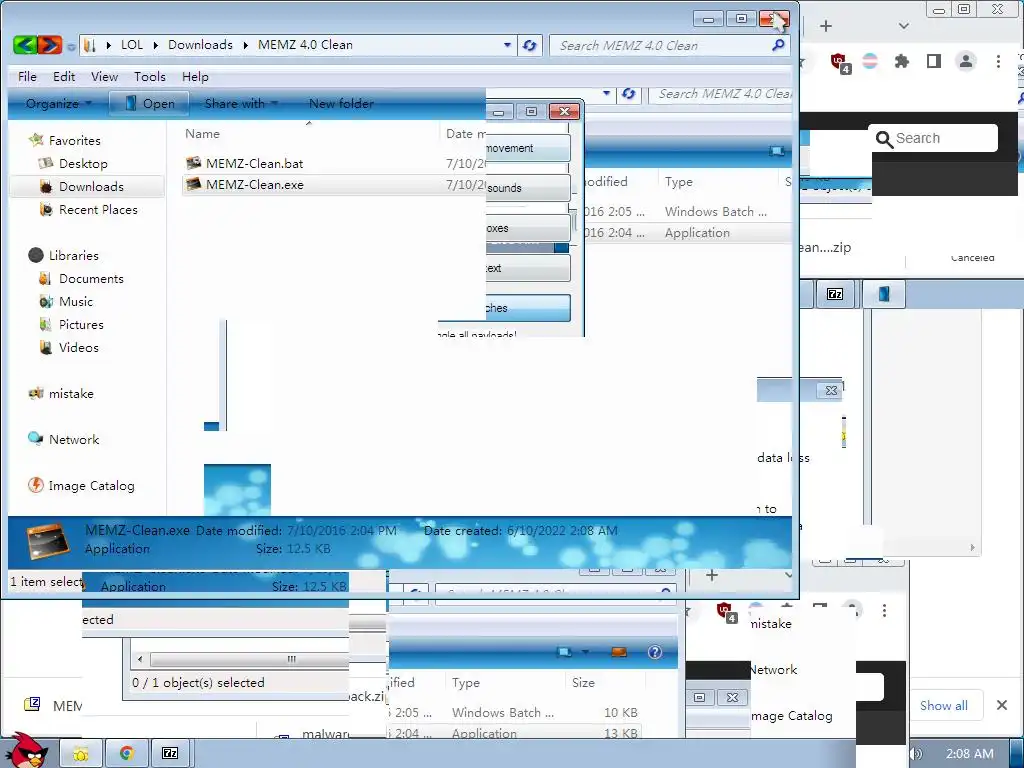Click the refresh icon in second Explorer
The image size is (1024, 768).
[x=628, y=94]
